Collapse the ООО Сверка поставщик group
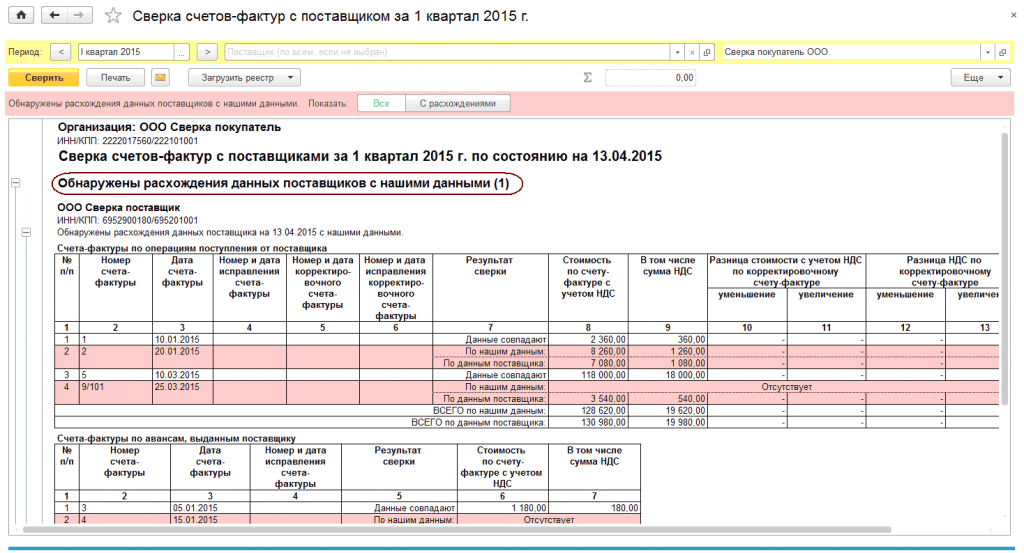 26,232
